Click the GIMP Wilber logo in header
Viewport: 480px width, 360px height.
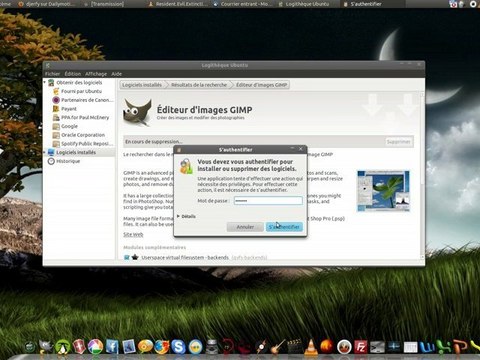click(137, 113)
